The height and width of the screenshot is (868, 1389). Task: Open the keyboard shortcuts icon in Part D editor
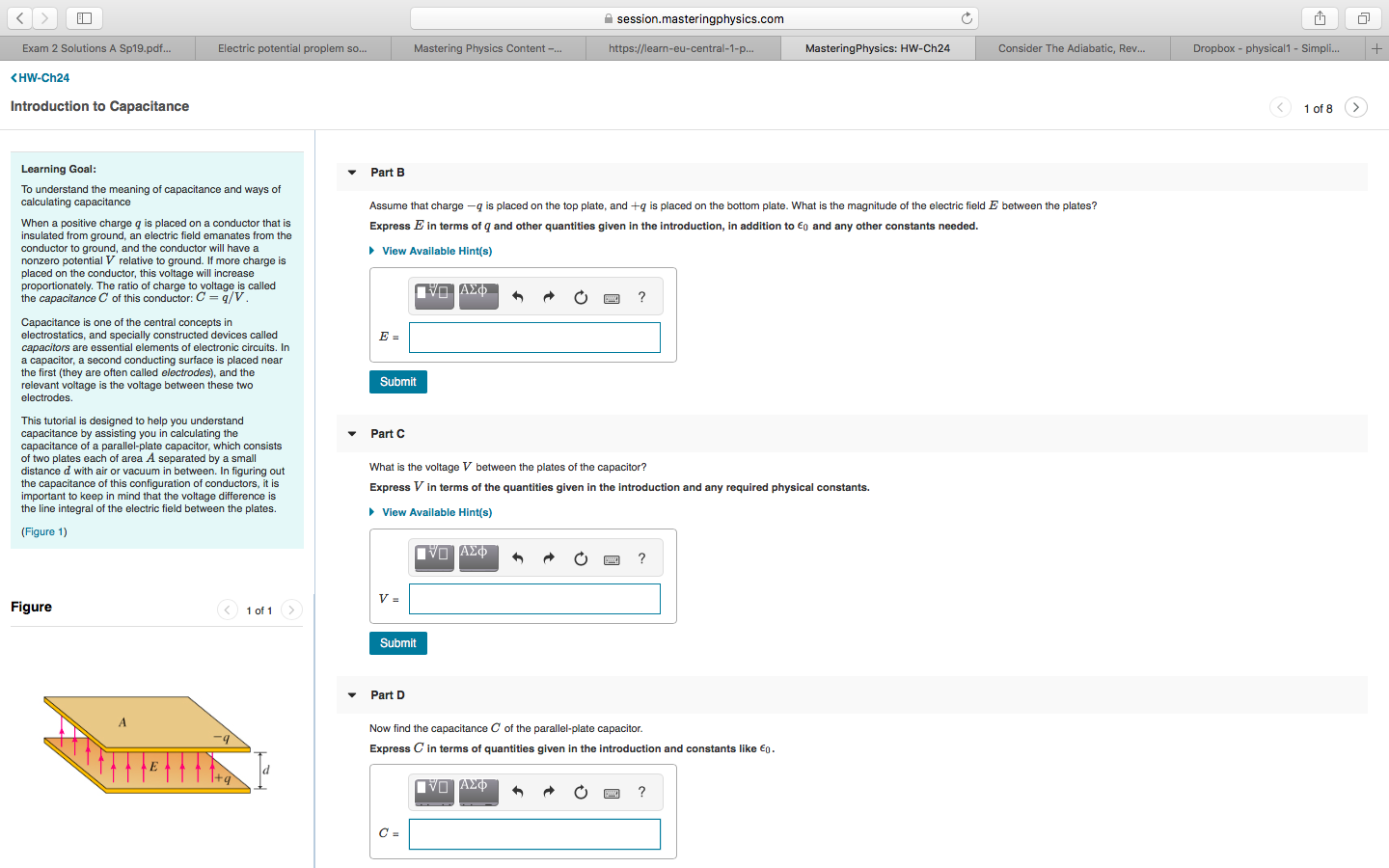tap(612, 792)
